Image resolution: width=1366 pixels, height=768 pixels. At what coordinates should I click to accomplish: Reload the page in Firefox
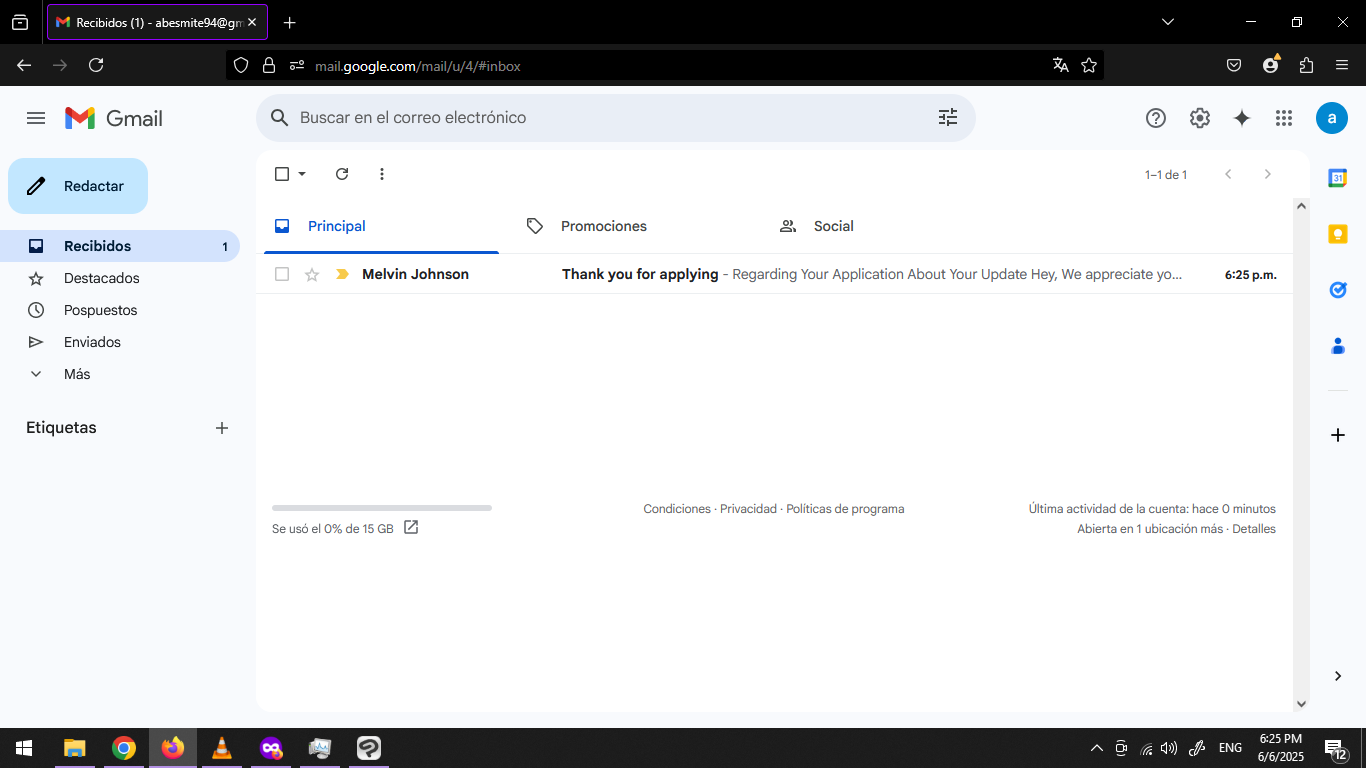(x=96, y=65)
